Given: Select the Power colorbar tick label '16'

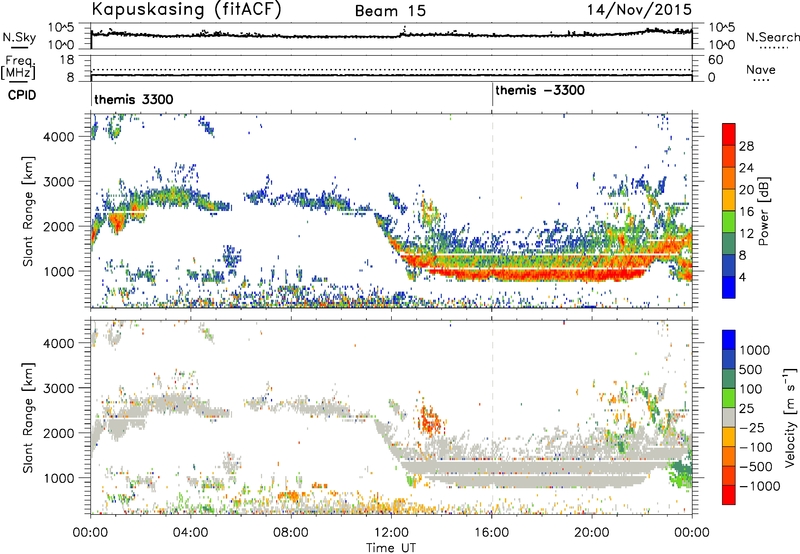Looking at the screenshot, I should click(x=746, y=212).
